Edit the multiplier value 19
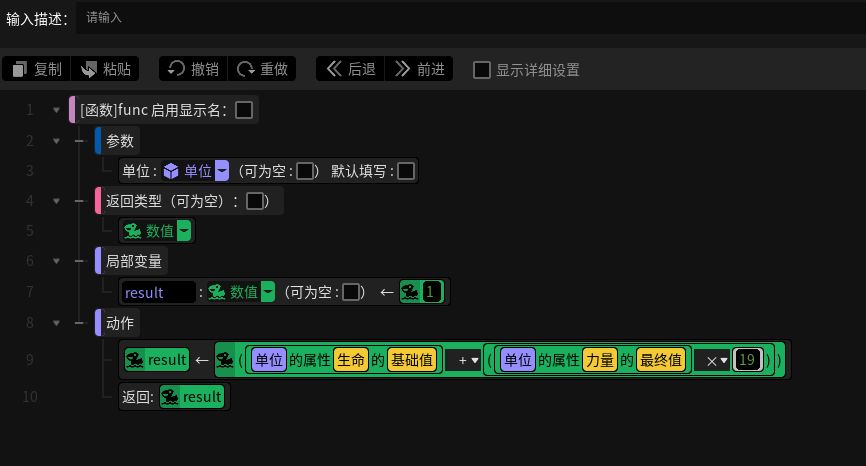 click(x=747, y=360)
